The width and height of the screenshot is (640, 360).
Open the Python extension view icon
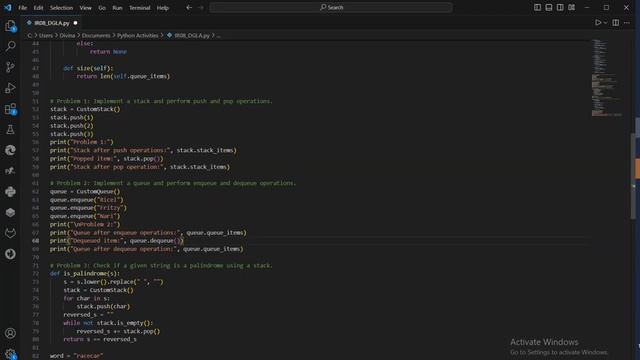(x=10, y=192)
